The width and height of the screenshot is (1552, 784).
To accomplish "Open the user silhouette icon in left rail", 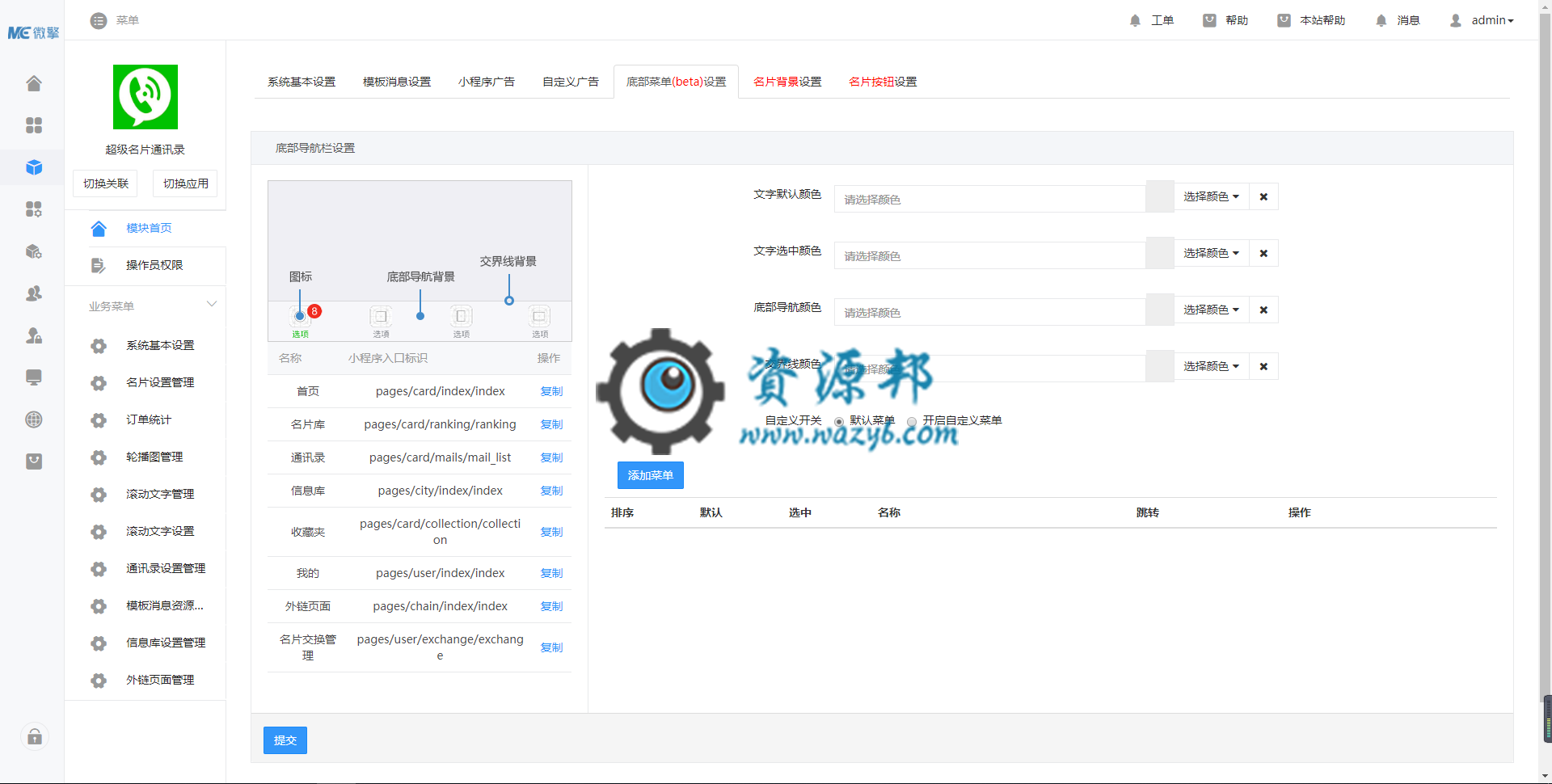I will 34,293.
